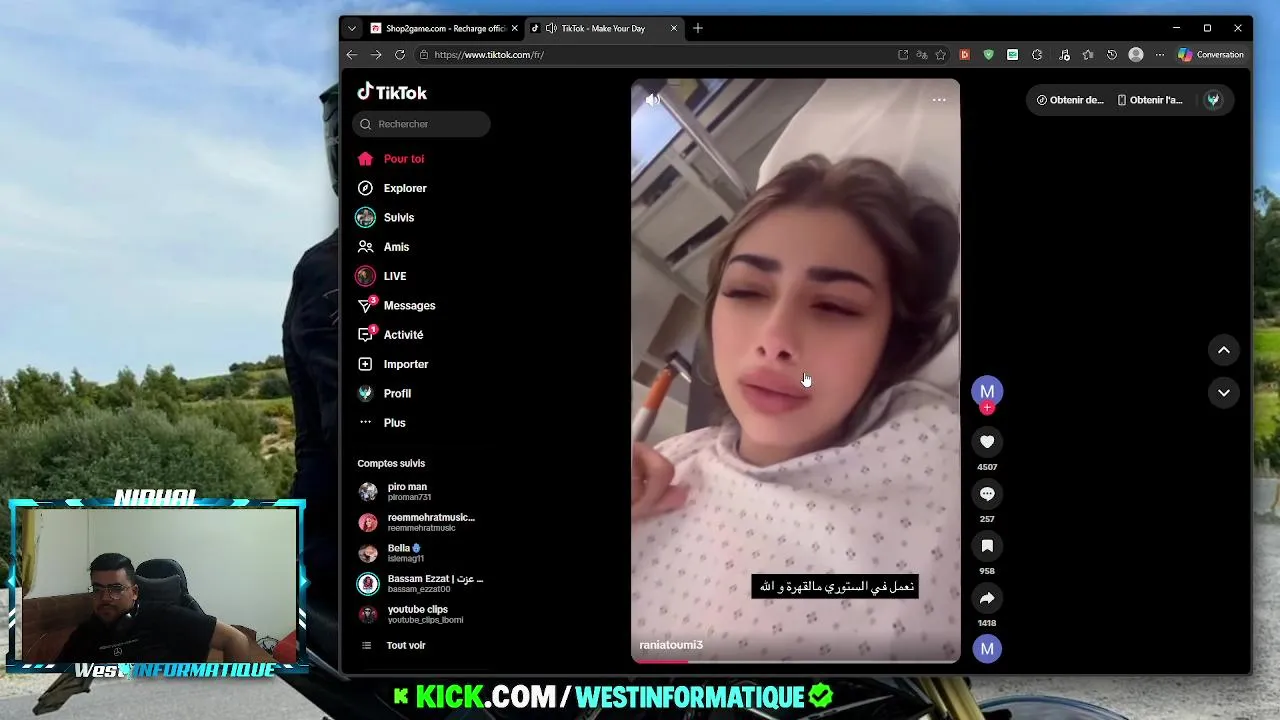This screenshot has height=720, width=1280.
Task: Follow creator with red plus badge
Action: pos(987,408)
